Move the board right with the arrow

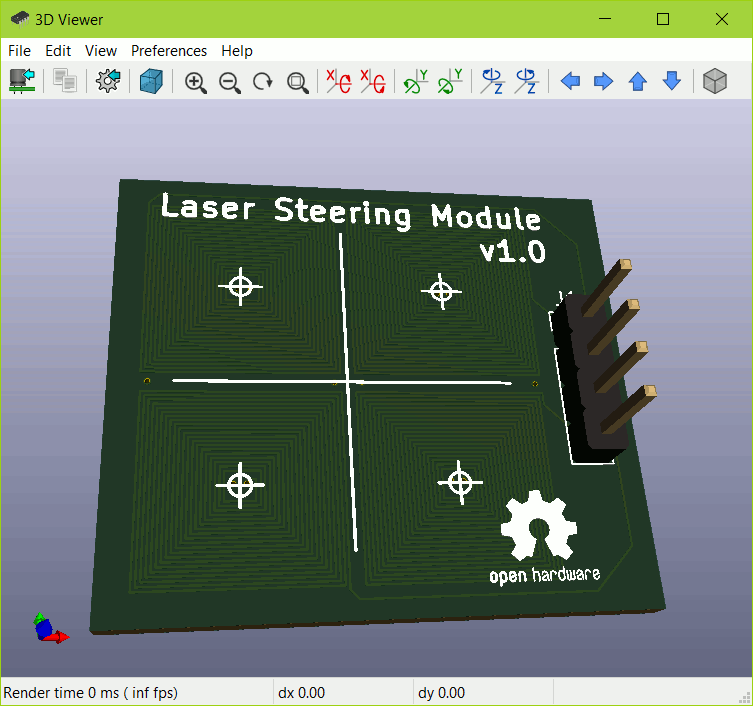603,82
